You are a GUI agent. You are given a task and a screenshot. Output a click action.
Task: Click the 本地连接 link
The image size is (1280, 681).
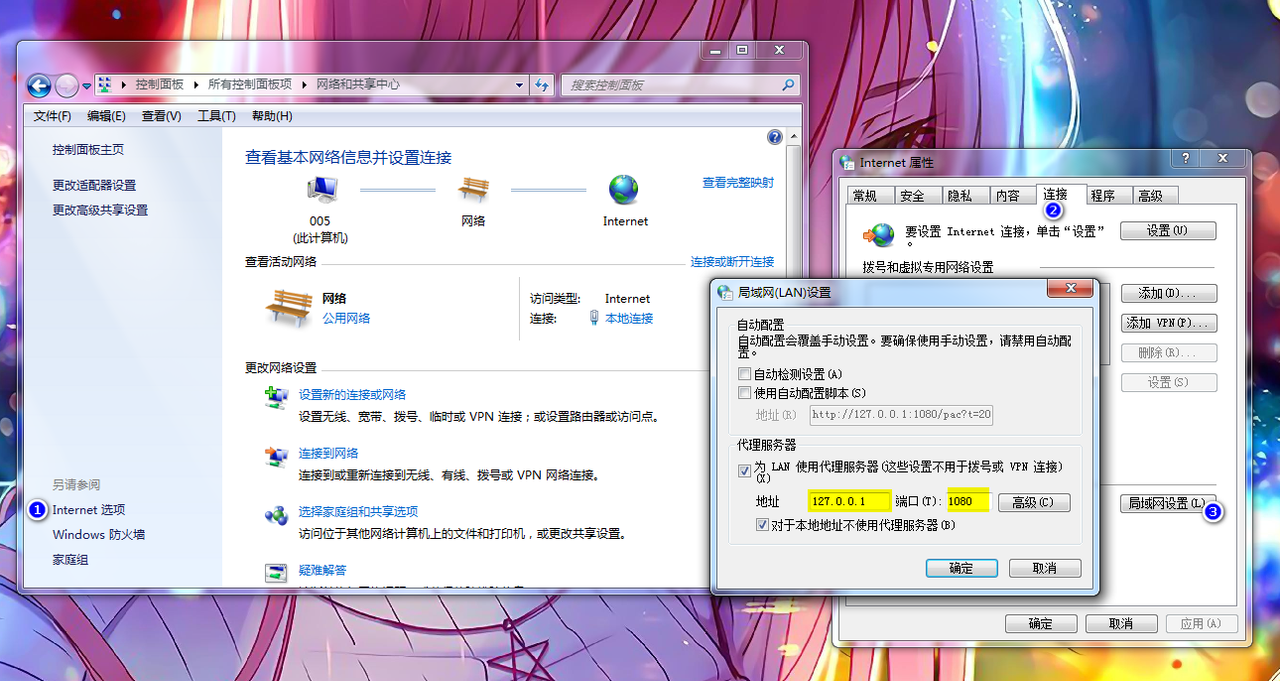tap(629, 319)
